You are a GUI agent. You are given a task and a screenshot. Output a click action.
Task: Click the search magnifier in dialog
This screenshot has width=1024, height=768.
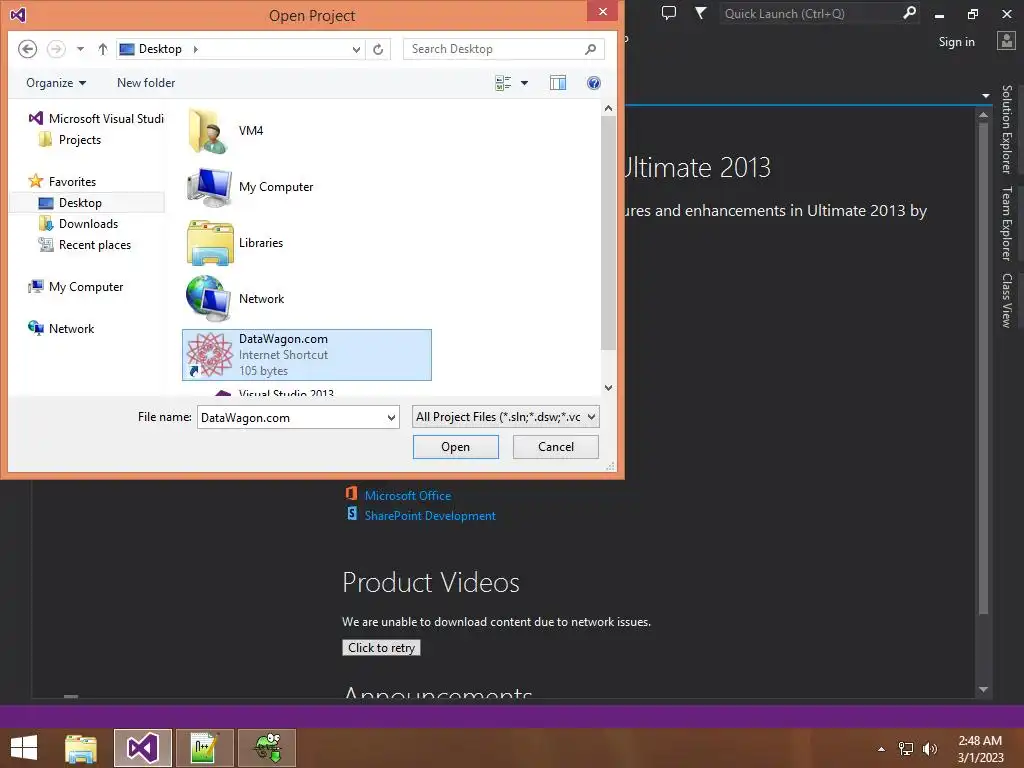[590, 49]
